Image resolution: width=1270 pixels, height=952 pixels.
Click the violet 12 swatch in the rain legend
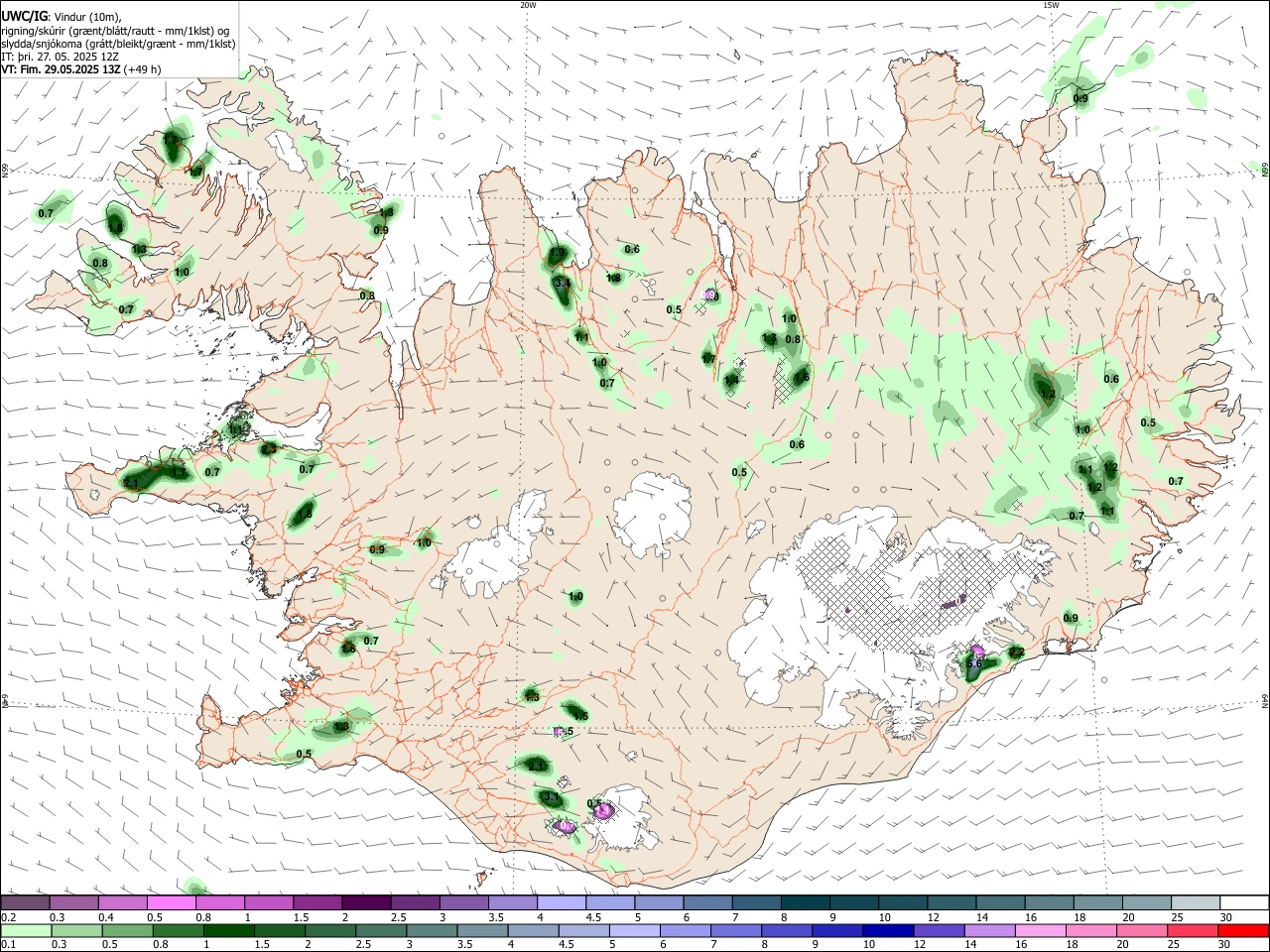click(x=939, y=931)
